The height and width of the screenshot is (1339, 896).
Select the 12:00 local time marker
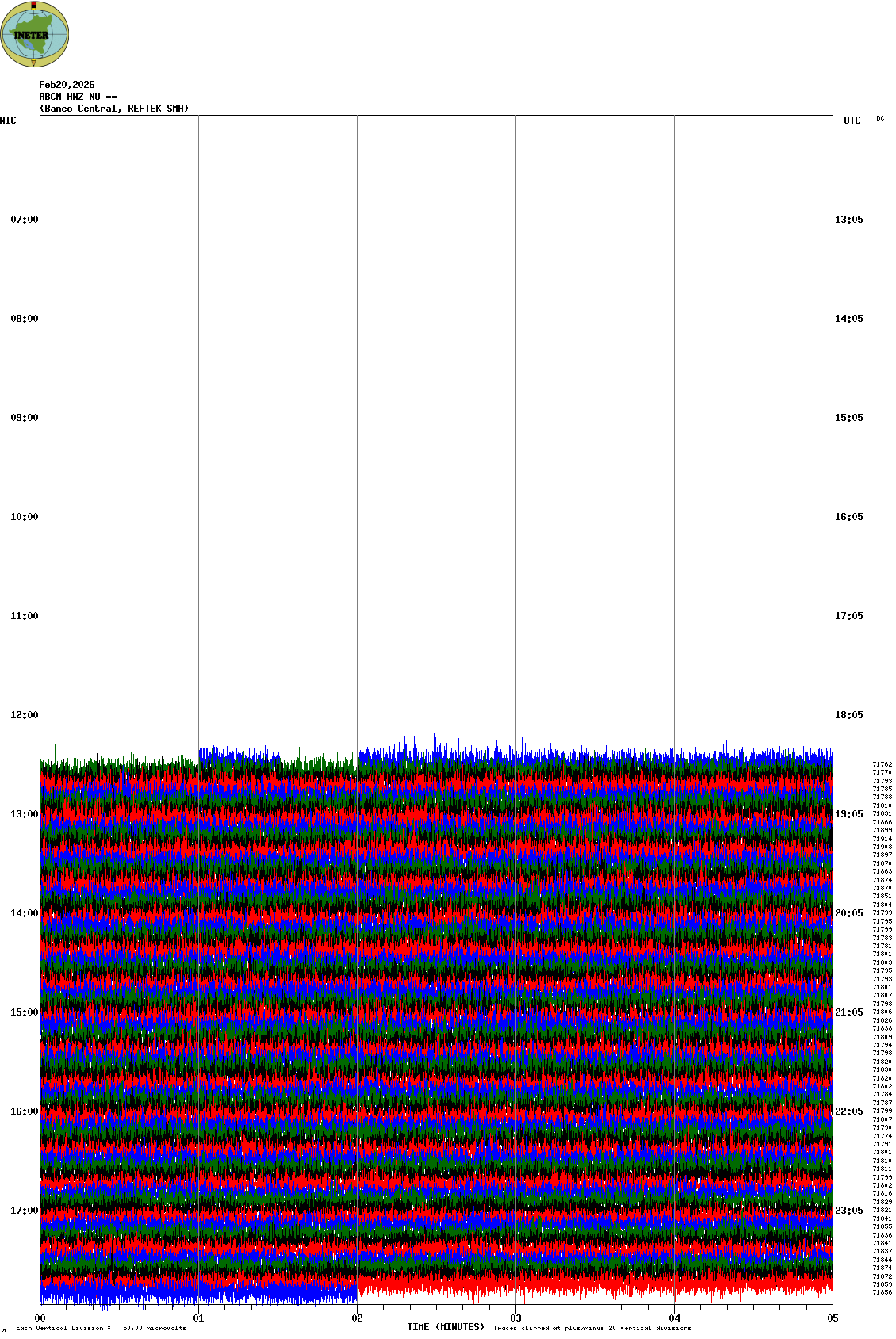tap(24, 715)
